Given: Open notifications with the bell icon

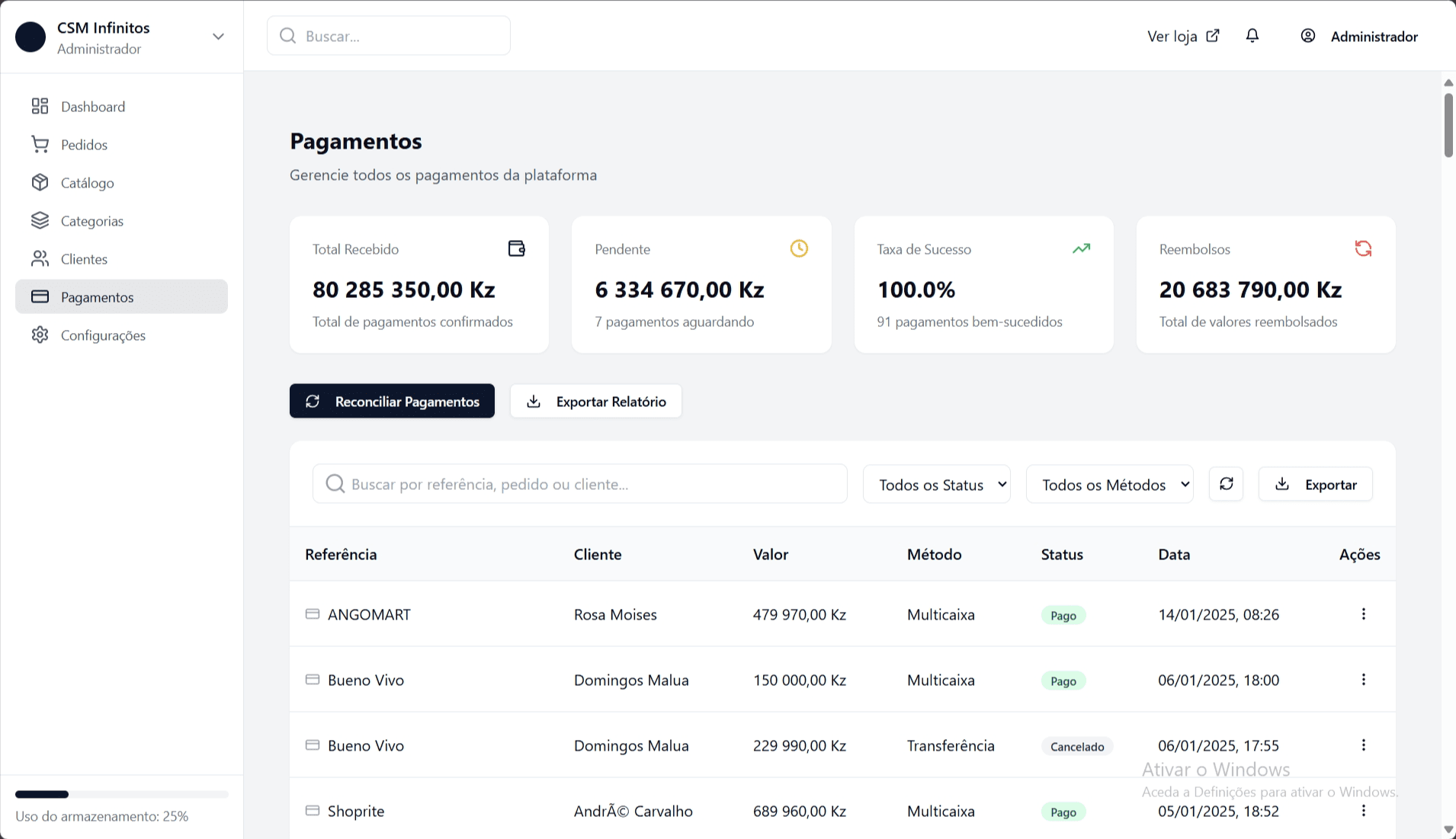Looking at the screenshot, I should [1252, 36].
